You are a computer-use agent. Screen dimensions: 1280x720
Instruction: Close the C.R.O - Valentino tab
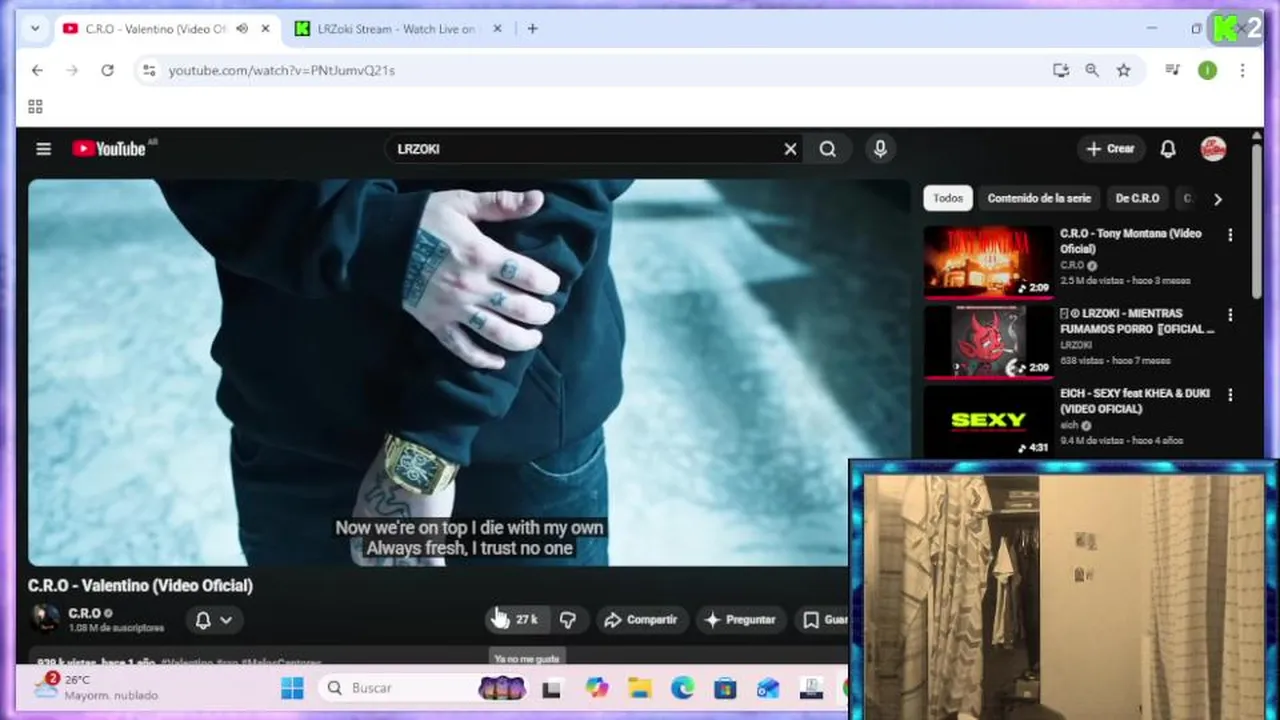pyautogui.click(x=265, y=29)
